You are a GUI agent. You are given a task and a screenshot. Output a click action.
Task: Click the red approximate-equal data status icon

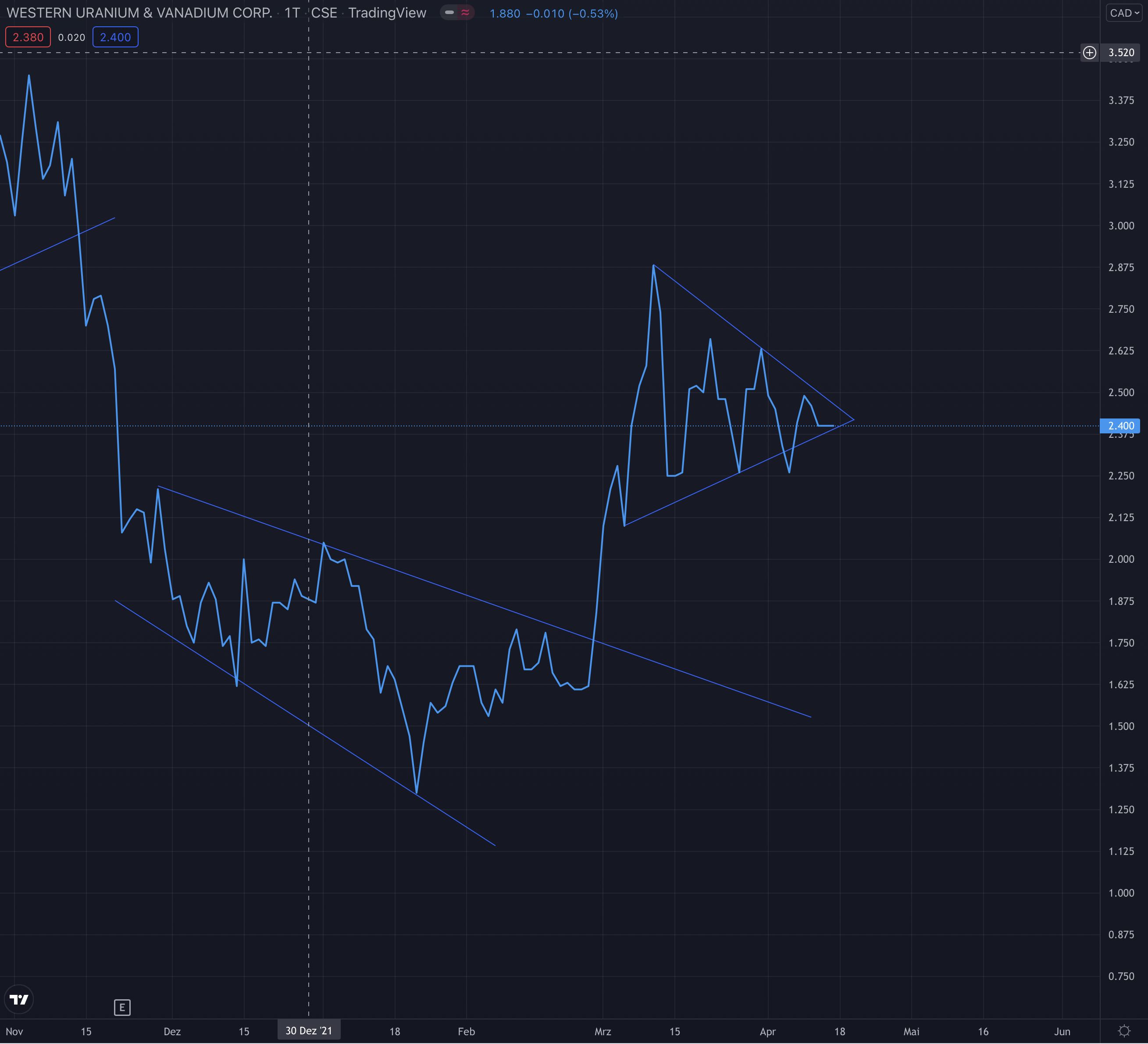(465, 13)
